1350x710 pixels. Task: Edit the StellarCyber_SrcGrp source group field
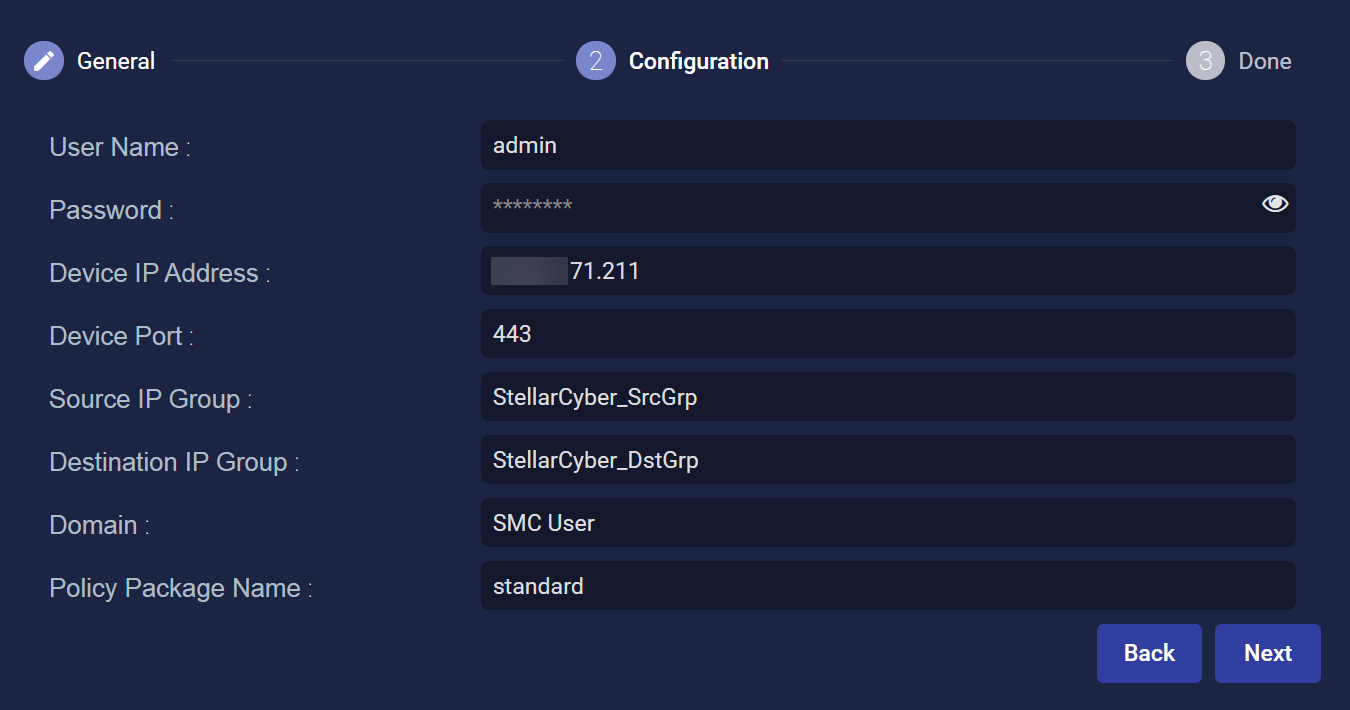point(887,397)
